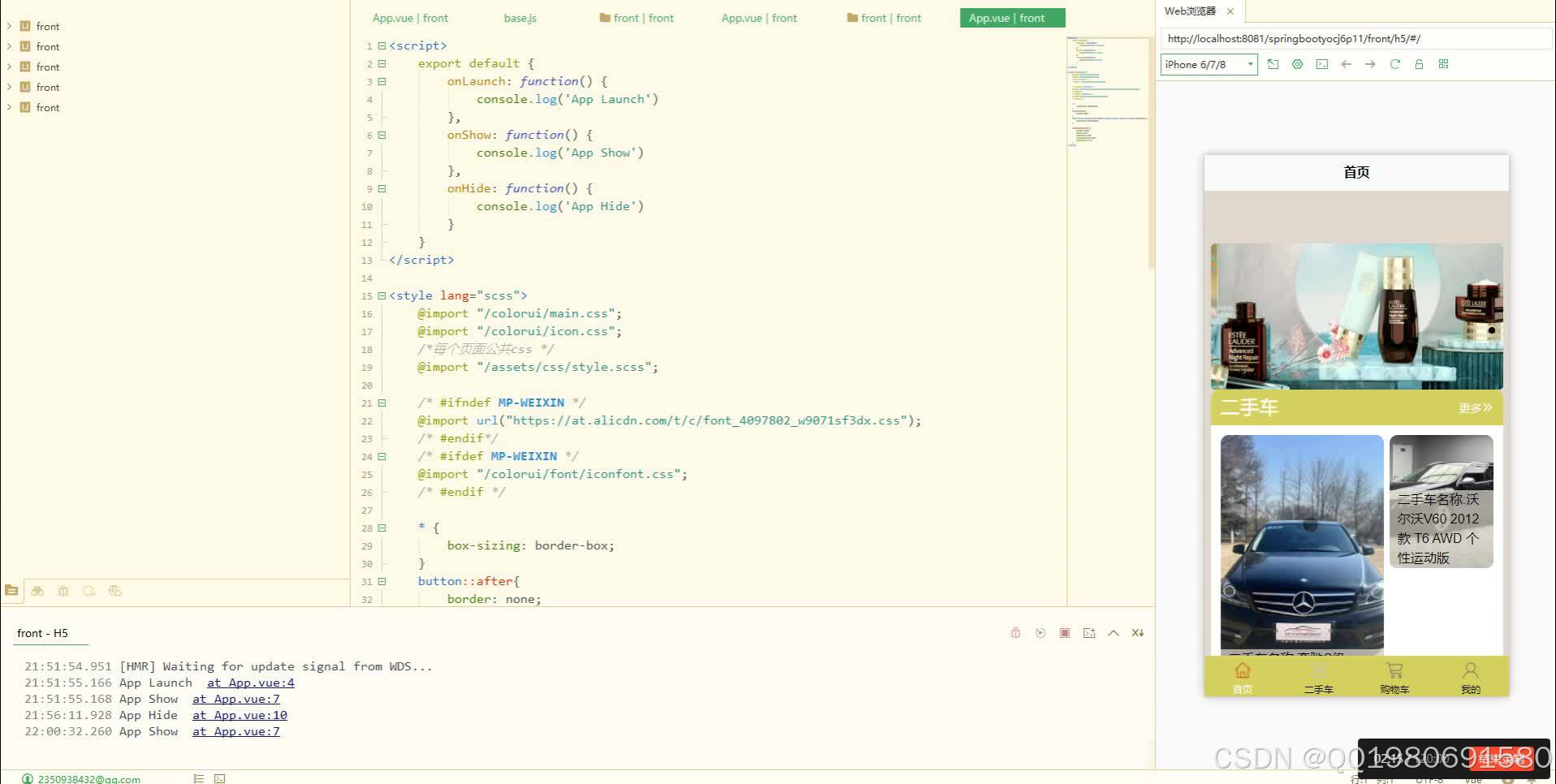Image resolution: width=1556 pixels, height=784 pixels.
Task: Click the rotate screen icon in browser toolbar
Action: (x=1273, y=64)
